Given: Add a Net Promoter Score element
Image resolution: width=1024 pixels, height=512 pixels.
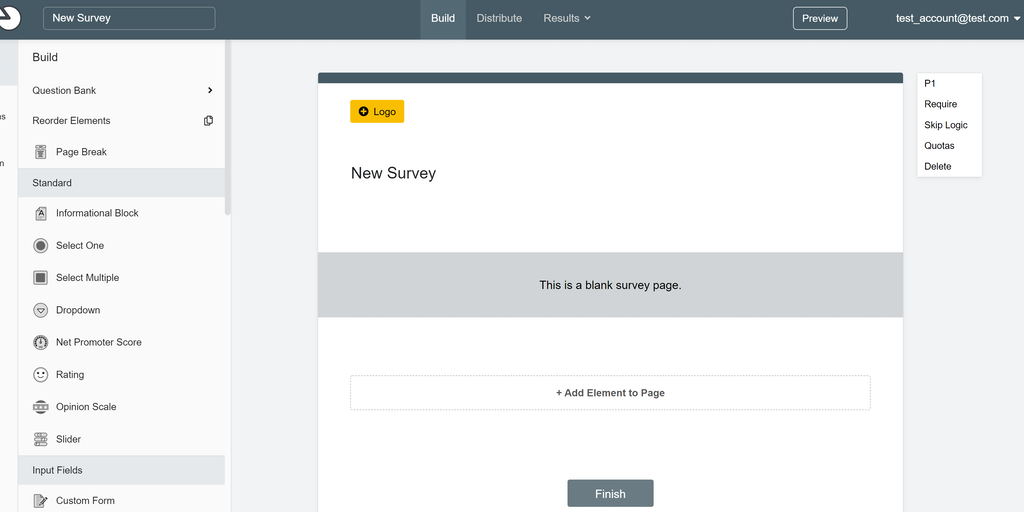Looking at the screenshot, I should [98, 342].
